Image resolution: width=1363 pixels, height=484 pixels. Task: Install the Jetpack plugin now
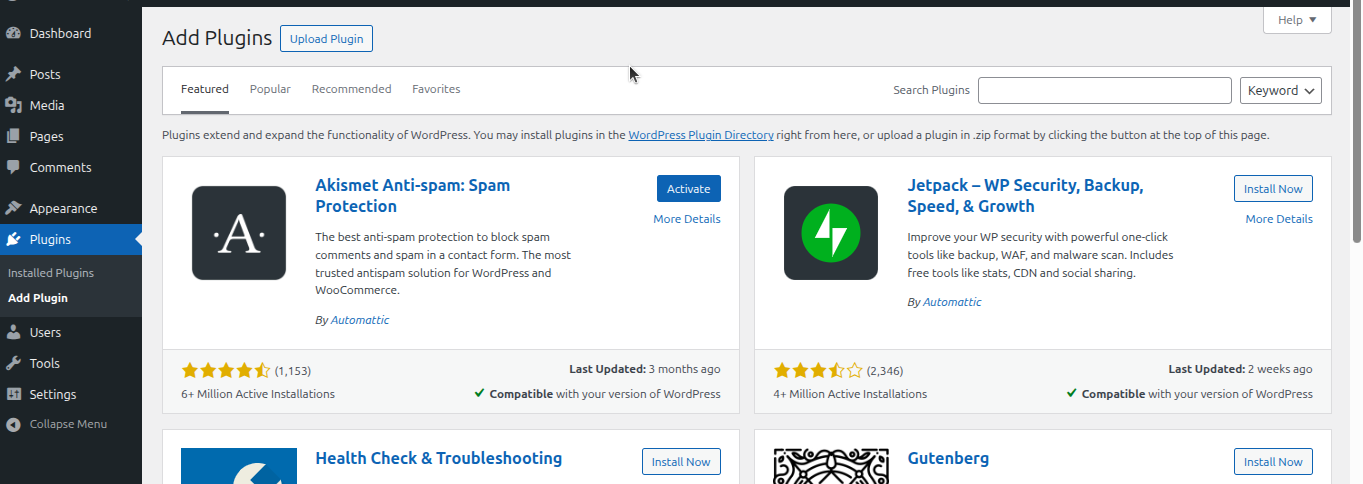(x=1273, y=189)
